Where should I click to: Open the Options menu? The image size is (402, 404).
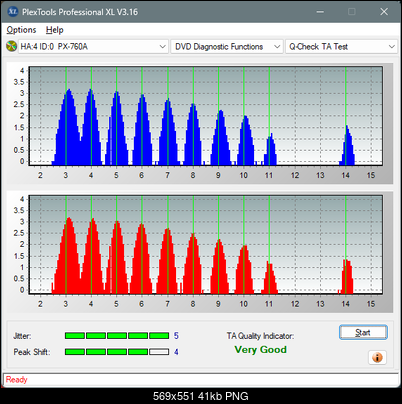point(21,30)
